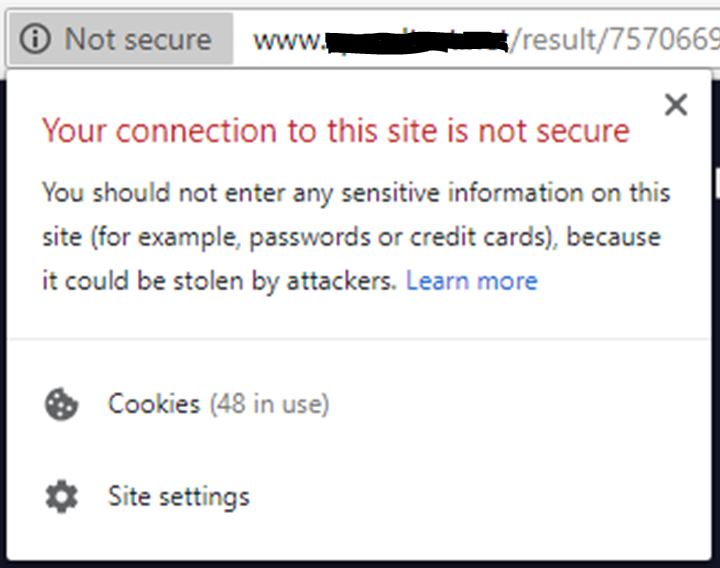Click the word "Your" in the red heading
The height and width of the screenshot is (568, 720).
click(74, 130)
